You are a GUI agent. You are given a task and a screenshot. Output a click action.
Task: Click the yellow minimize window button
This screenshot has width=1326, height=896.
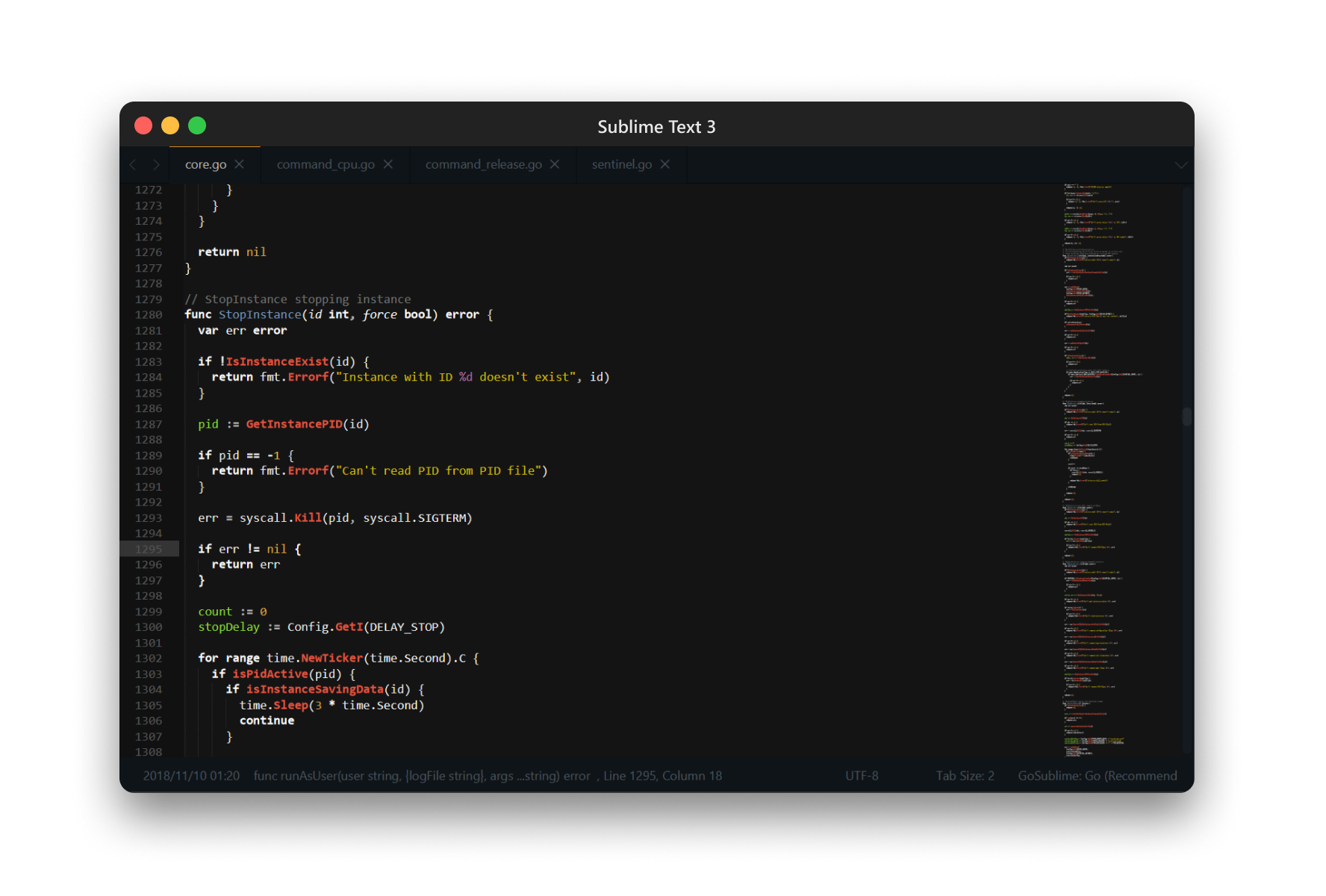170,125
